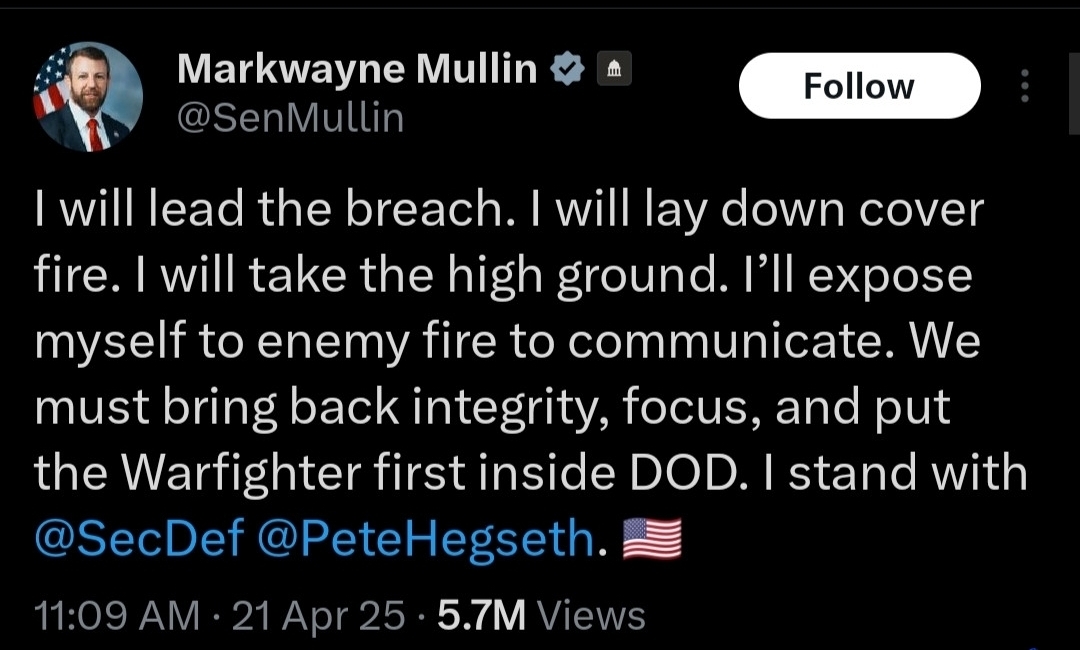The width and height of the screenshot is (1080, 650).
Task: Click the government building badge icon
Action: tap(614, 70)
